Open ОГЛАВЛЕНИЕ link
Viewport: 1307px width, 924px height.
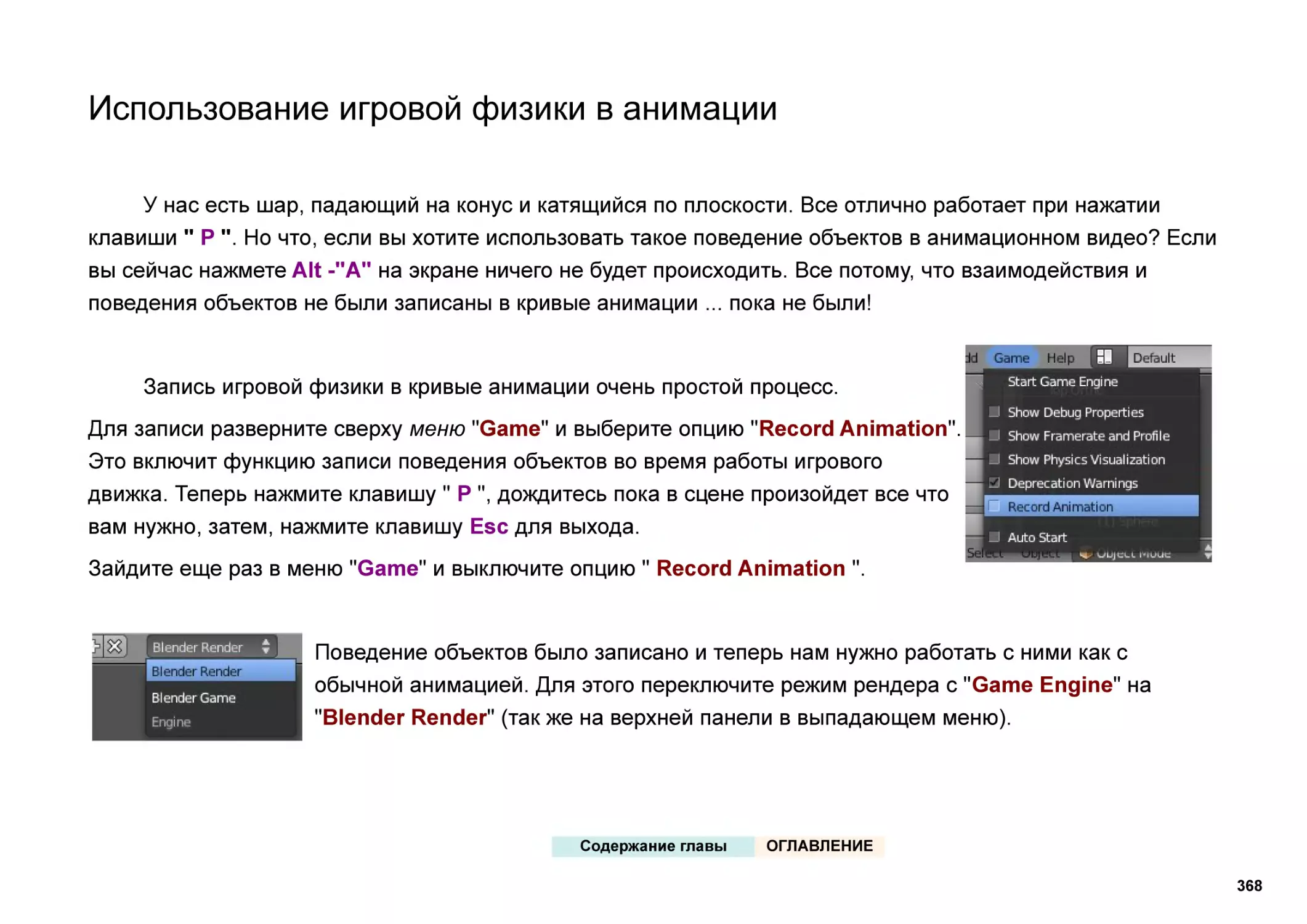[x=819, y=846]
